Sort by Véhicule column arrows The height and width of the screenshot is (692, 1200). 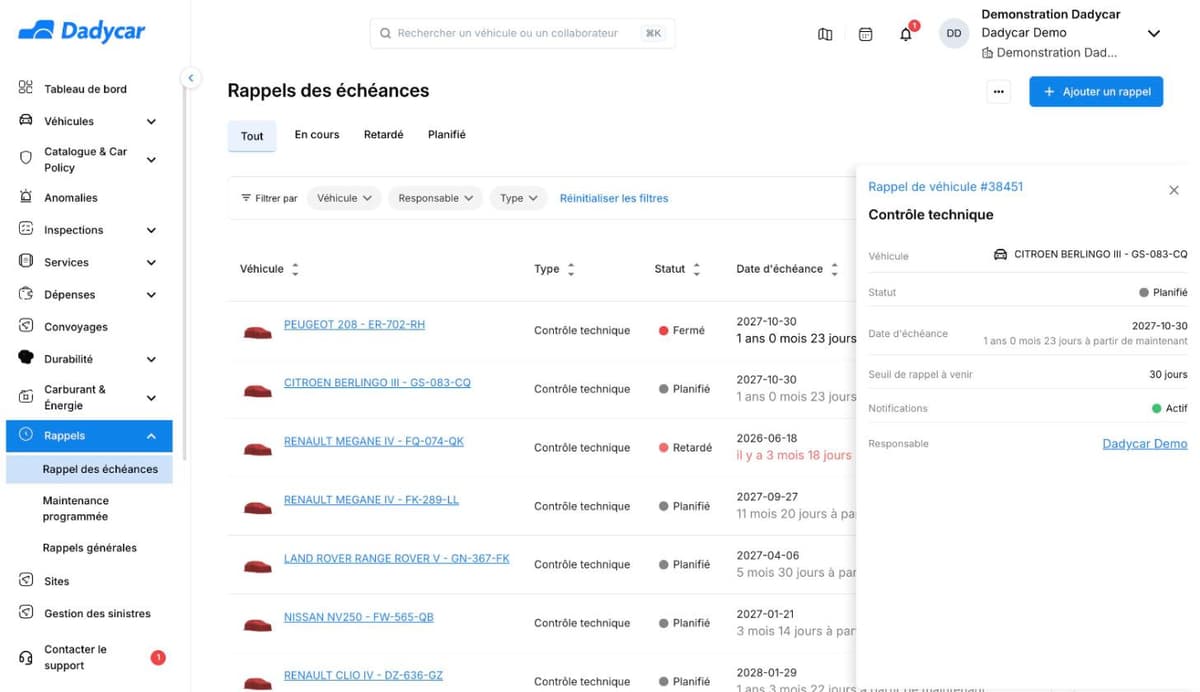(x=295, y=269)
